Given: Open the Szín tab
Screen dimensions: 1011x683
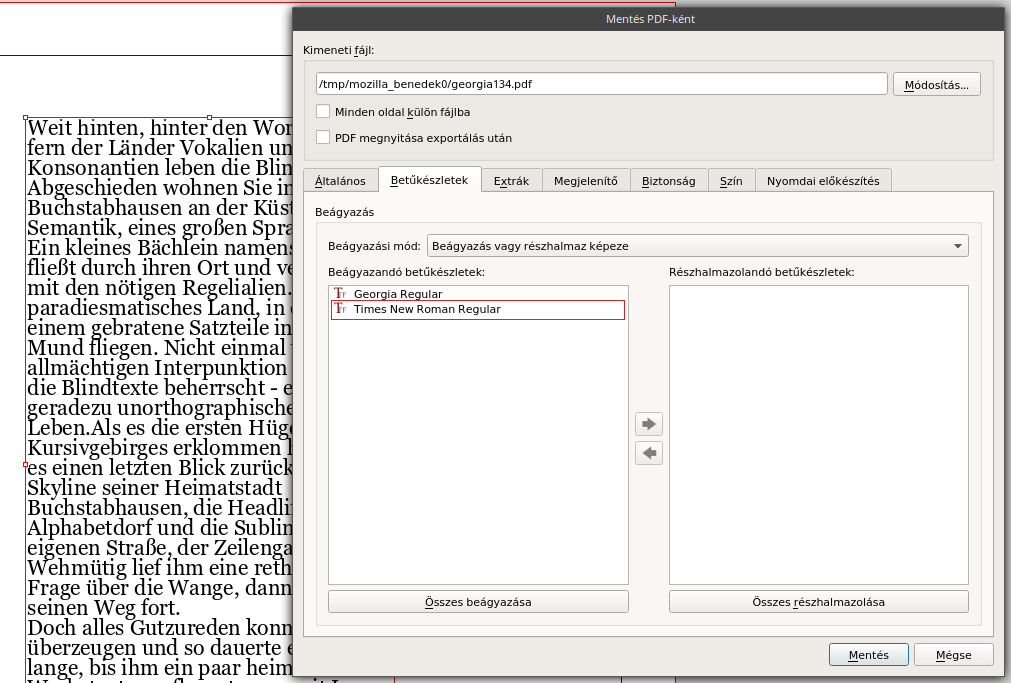Looking at the screenshot, I should 731,181.
